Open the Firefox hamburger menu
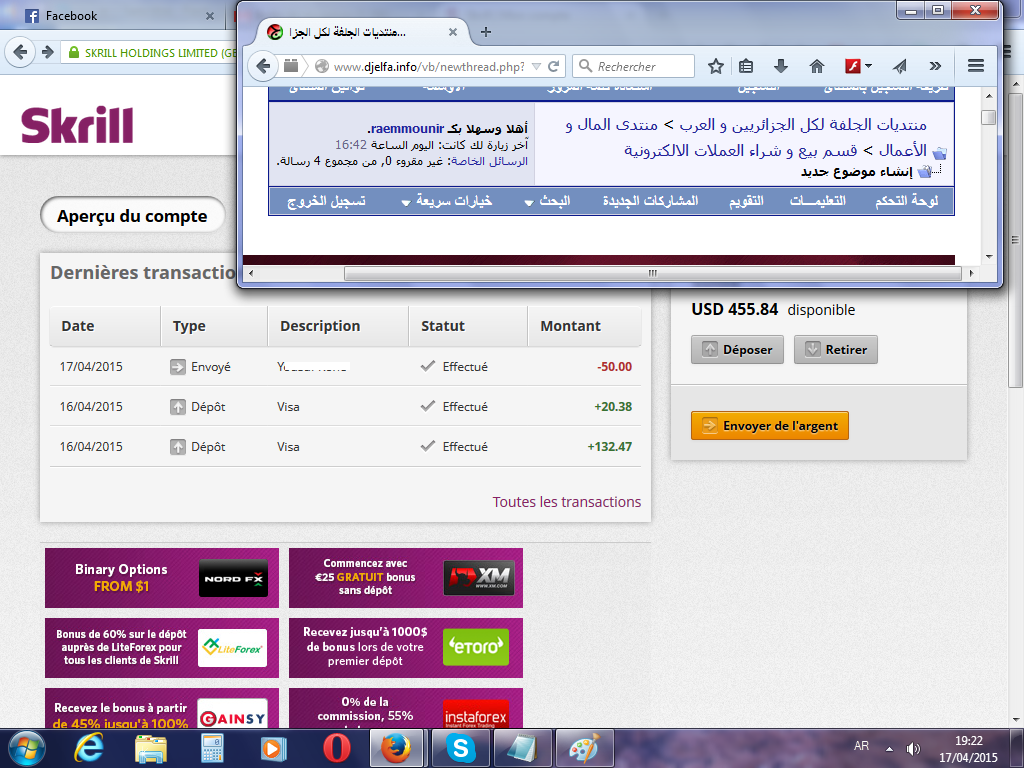1024x768 pixels. point(976,66)
